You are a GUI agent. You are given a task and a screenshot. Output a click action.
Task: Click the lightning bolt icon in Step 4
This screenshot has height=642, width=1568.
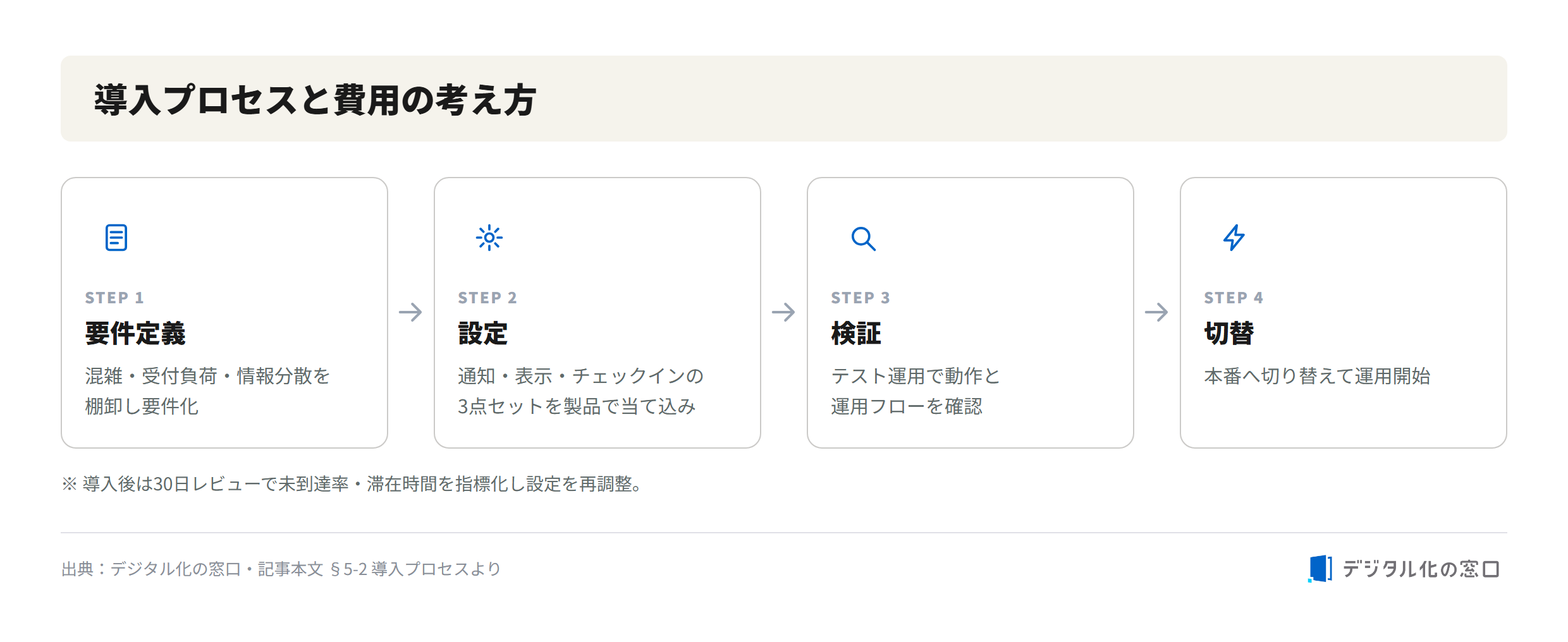click(1234, 238)
